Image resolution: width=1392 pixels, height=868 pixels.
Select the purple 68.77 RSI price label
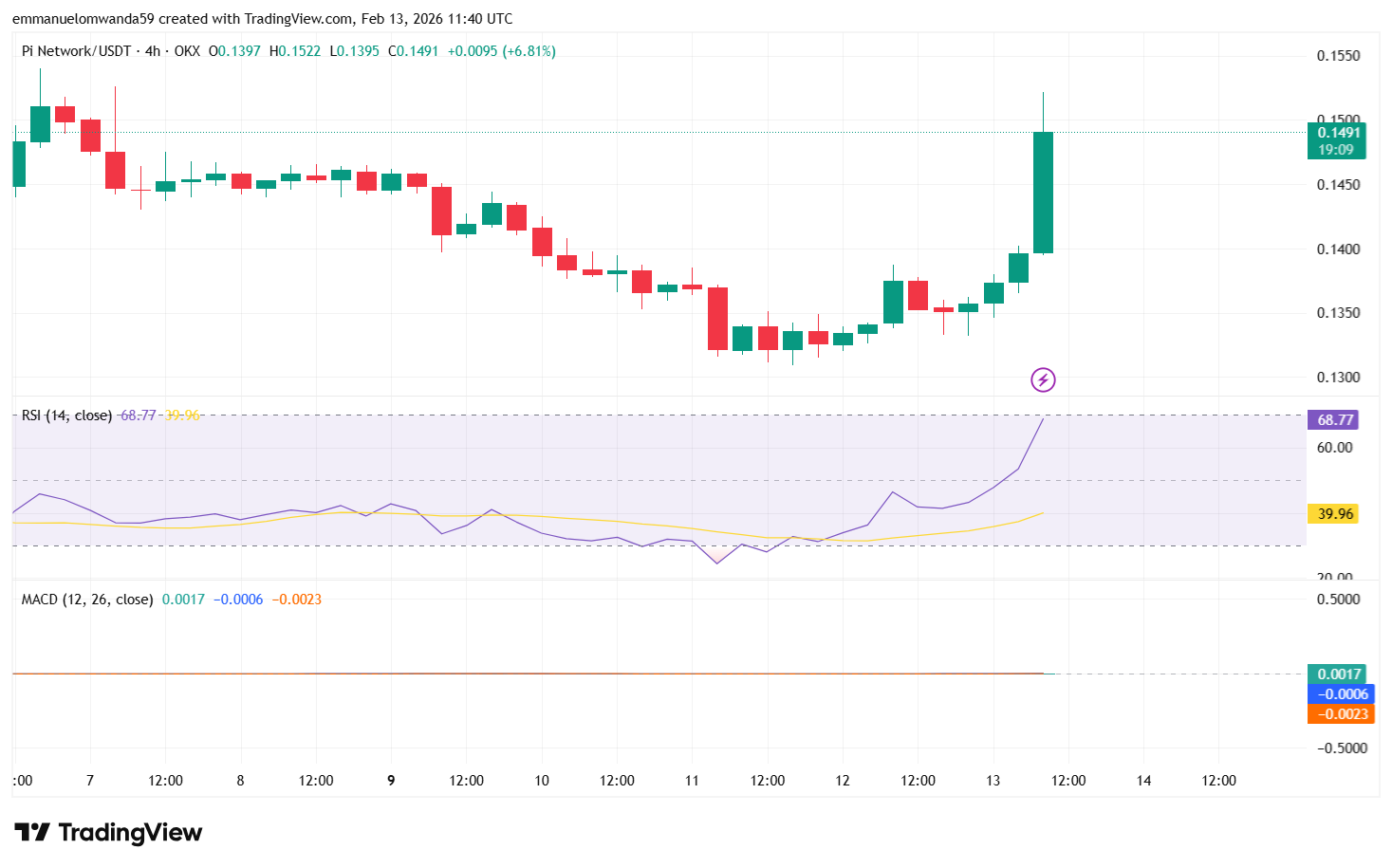click(1336, 418)
